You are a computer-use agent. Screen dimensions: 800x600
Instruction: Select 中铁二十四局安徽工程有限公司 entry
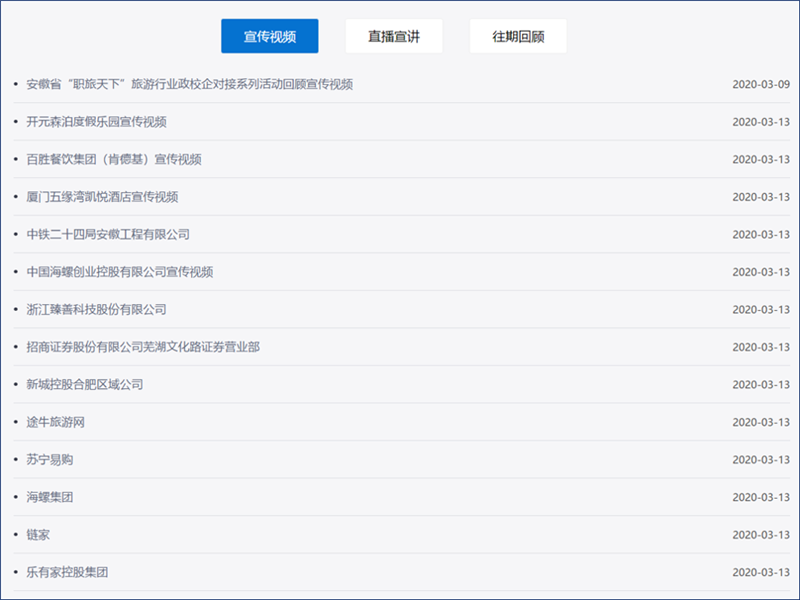[x=108, y=234]
